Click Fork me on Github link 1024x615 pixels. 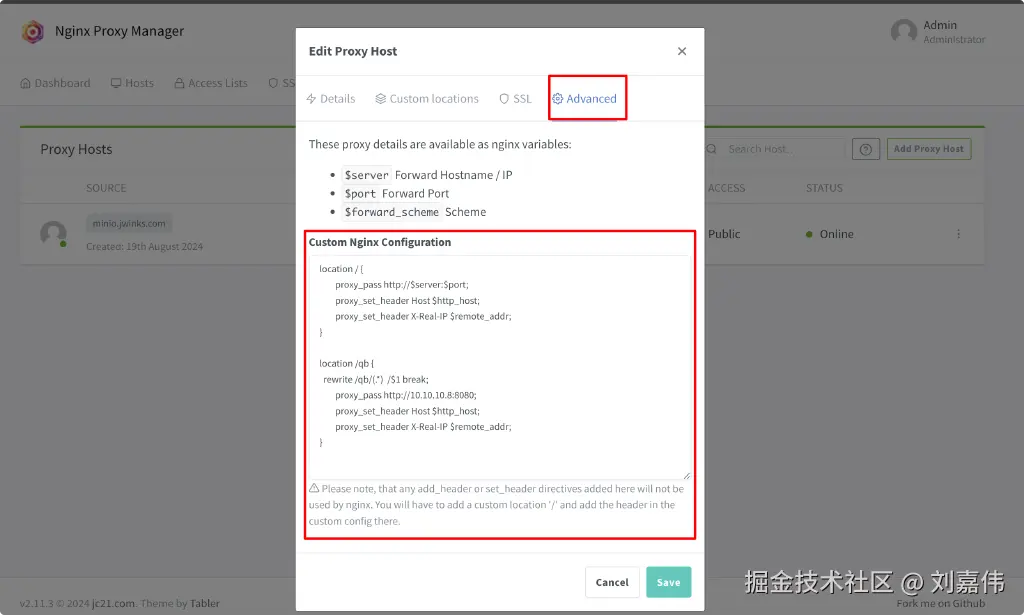[940, 603]
